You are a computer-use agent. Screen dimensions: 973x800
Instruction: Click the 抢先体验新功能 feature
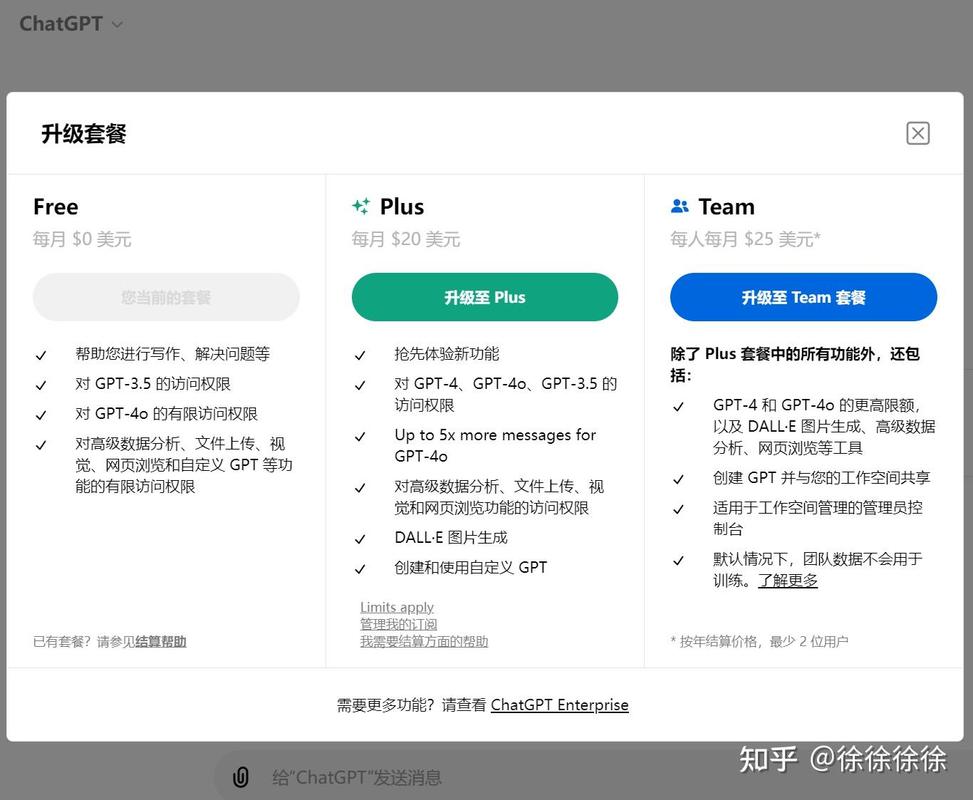pos(447,354)
